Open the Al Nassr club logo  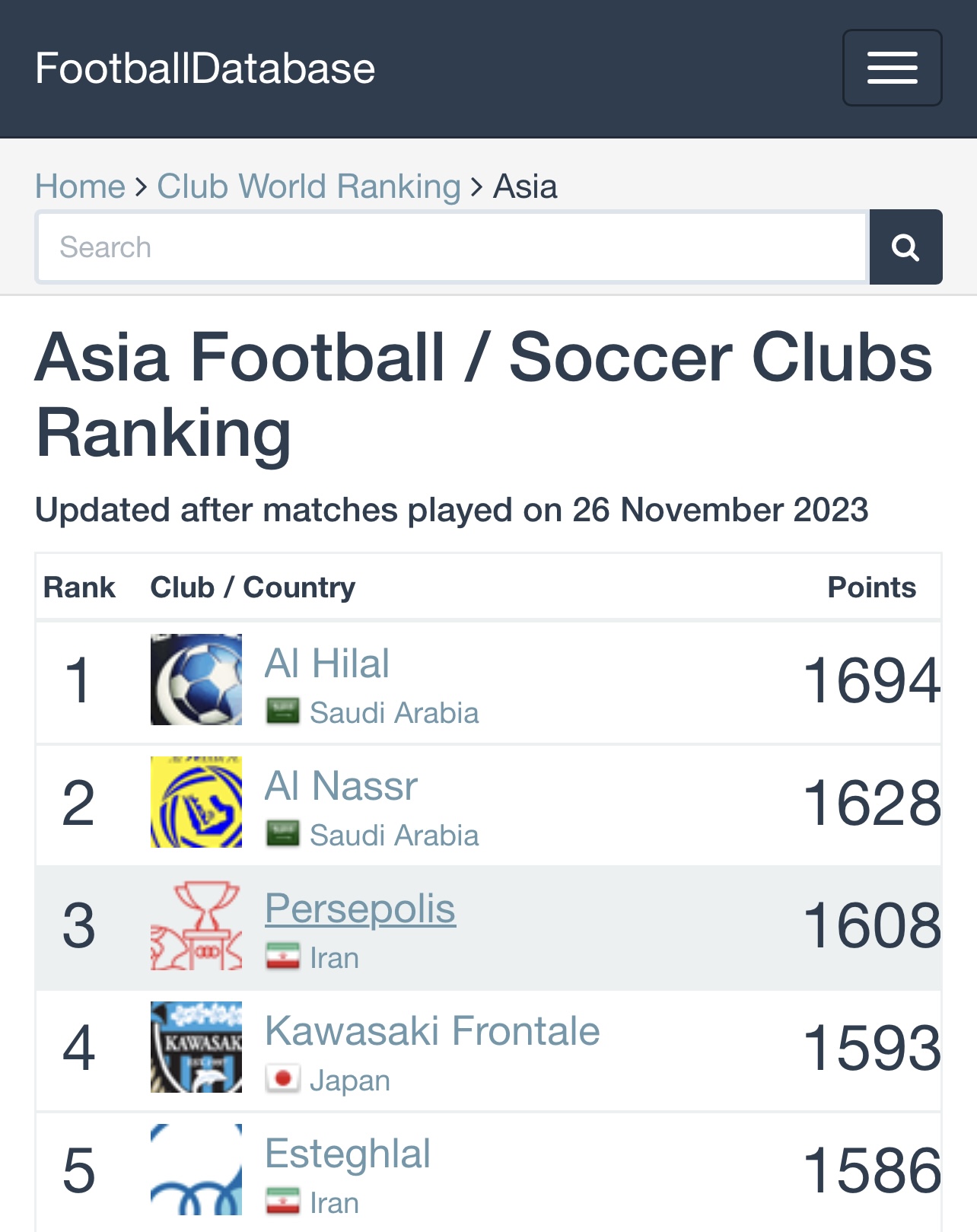[196, 802]
